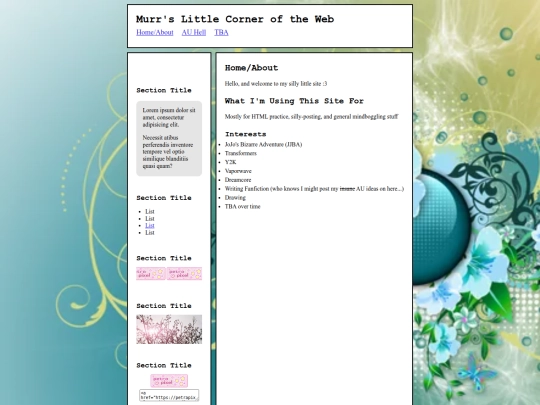Screen dimensions: 540x405
Task: Click the struck-through word 'insane' in Fanfiction item
Action: (347, 189)
